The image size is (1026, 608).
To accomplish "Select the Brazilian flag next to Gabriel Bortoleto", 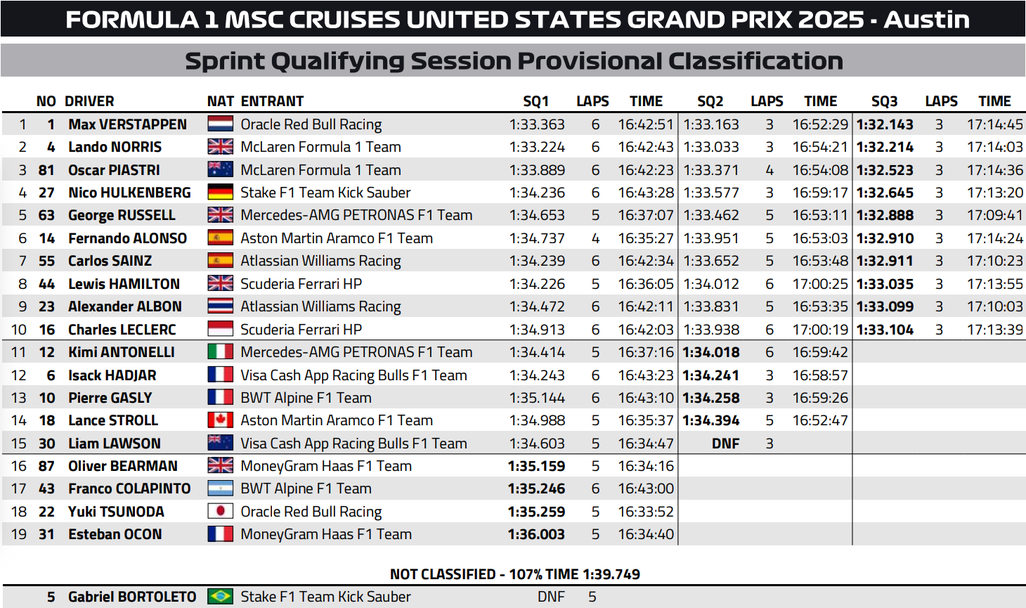I will pyautogui.click(x=220, y=597).
